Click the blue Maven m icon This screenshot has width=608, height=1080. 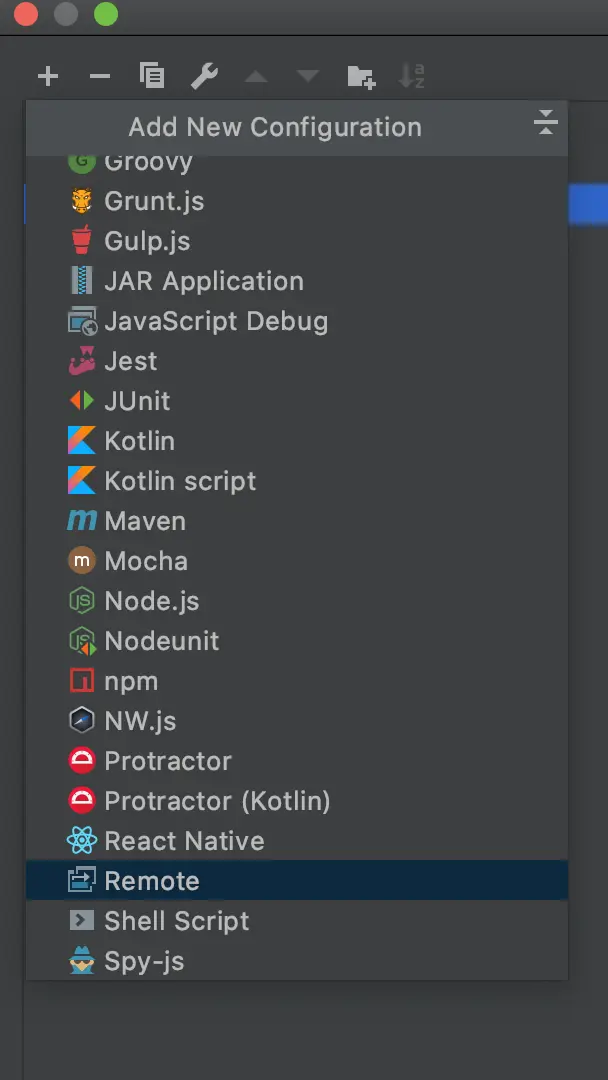[x=82, y=521]
